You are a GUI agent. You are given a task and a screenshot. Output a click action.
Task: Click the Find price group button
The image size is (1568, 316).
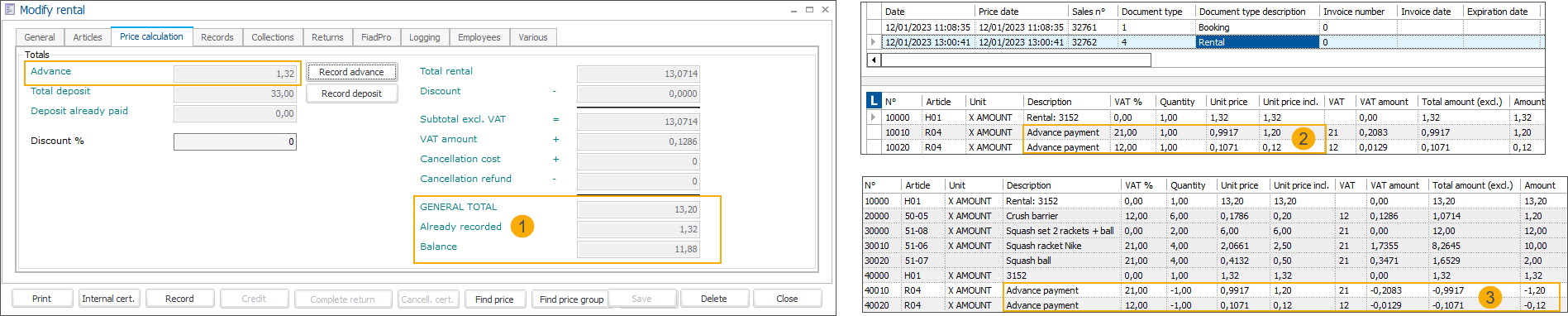(571, 299)
